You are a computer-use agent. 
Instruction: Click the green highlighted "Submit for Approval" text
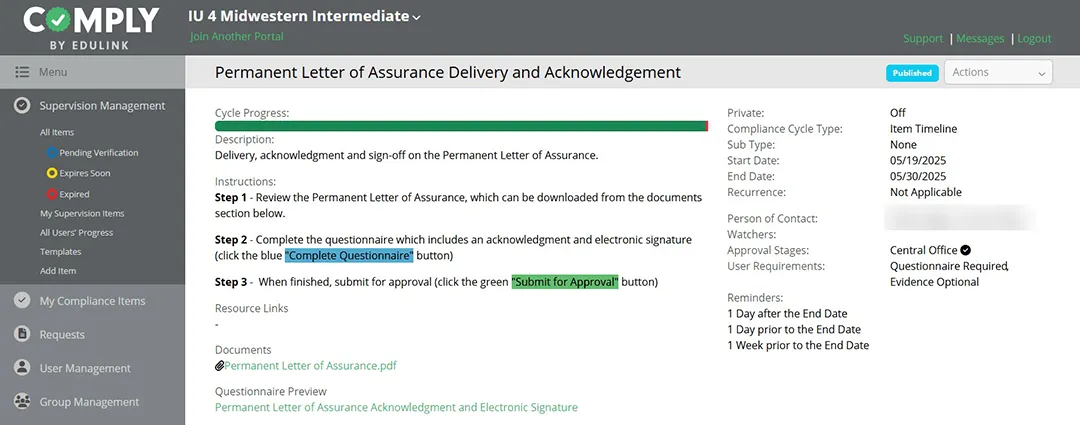pos(565,282)
